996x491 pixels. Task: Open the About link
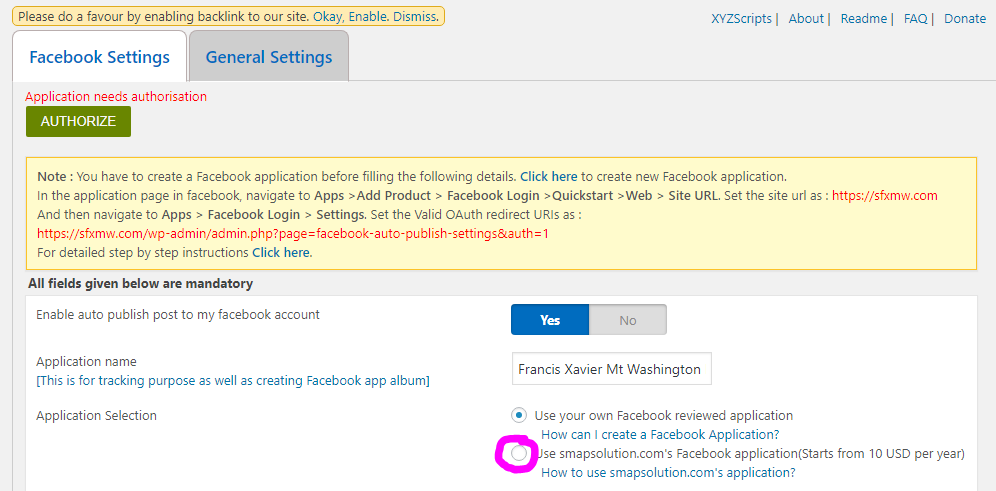tap(805, 18)
